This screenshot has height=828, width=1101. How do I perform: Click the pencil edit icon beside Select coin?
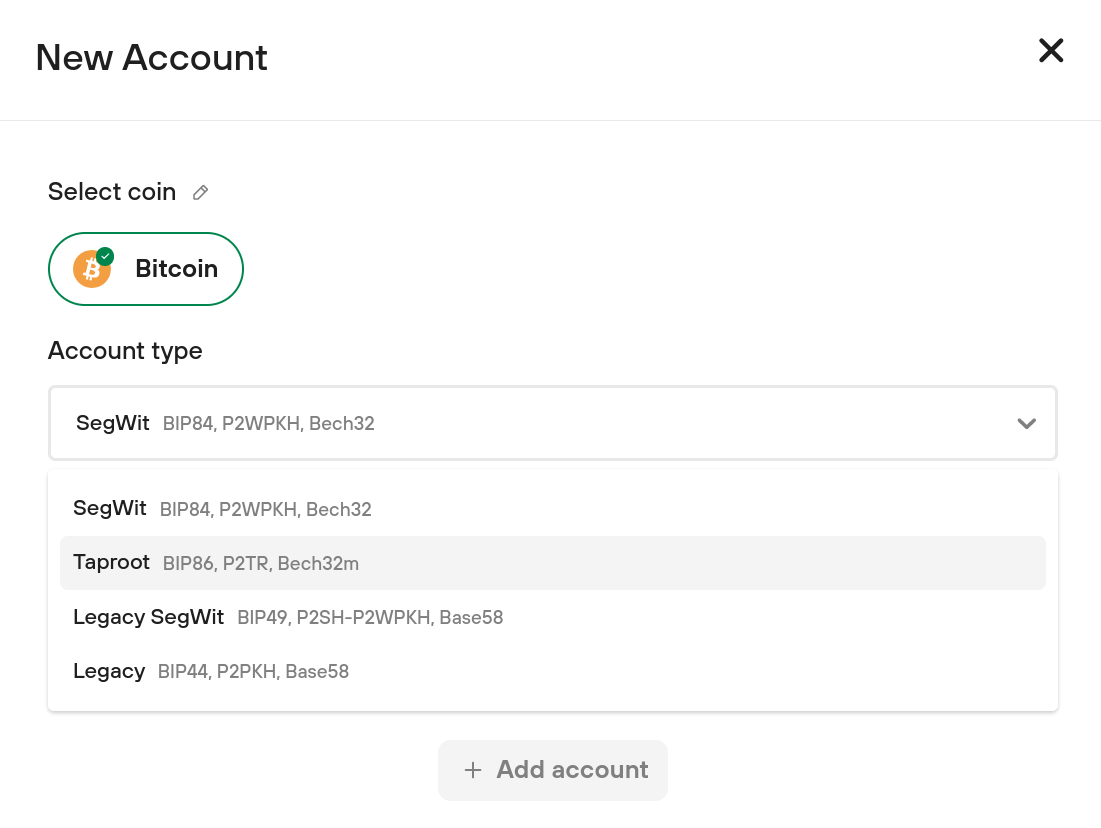pos(200,193)
